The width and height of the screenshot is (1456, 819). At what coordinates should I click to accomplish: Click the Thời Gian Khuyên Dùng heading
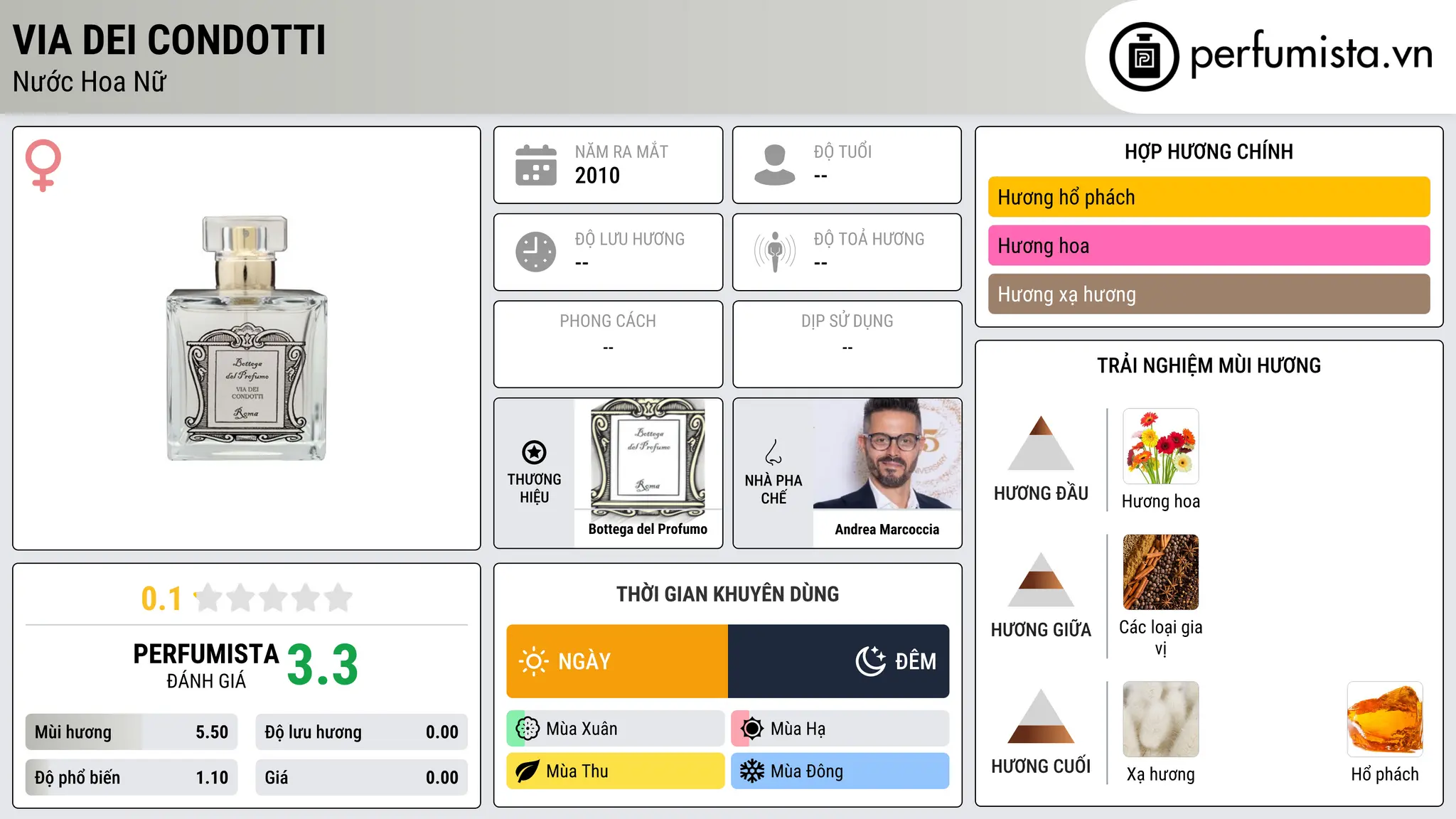tap(728, 594)
